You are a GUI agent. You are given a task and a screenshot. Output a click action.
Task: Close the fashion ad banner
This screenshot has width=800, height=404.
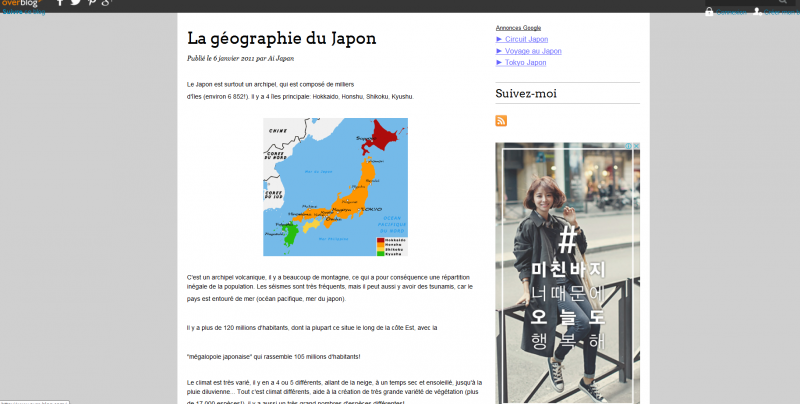tap(635, 147)
